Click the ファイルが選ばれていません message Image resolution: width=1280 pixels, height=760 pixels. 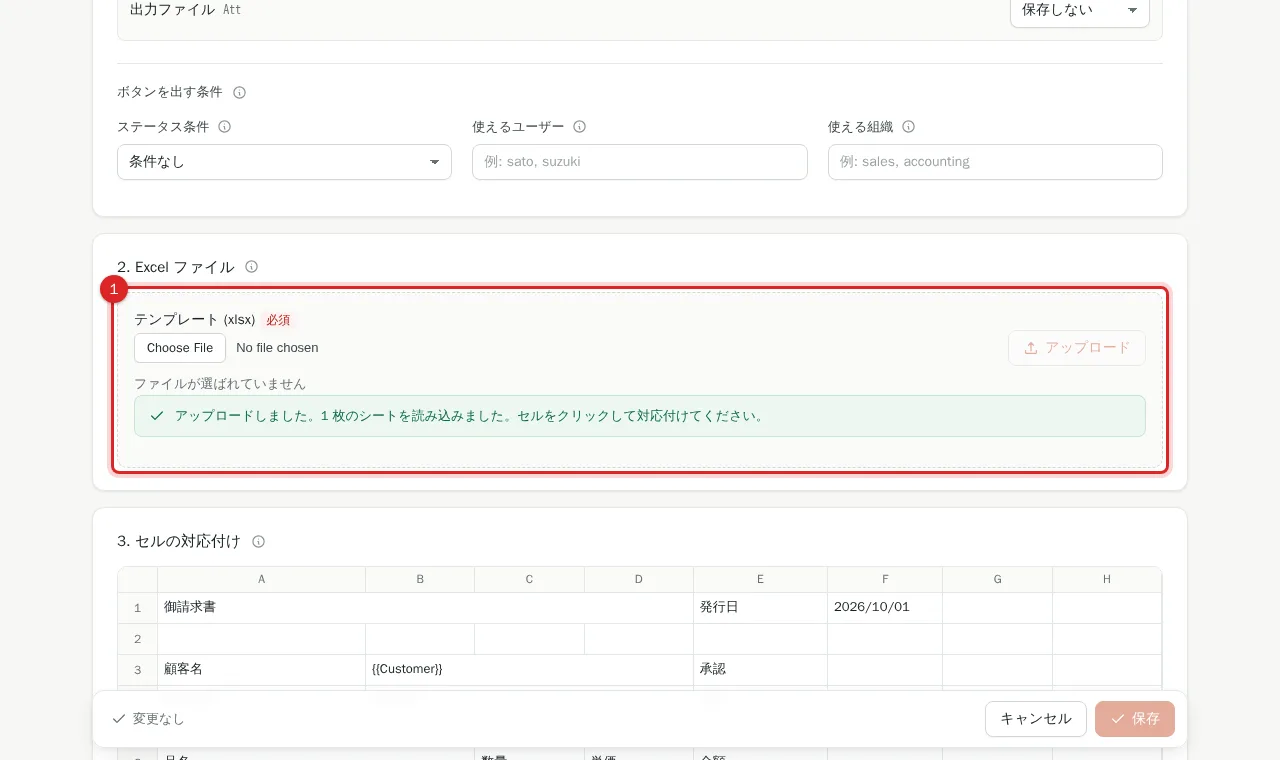pyautogui.click(x=220, y=384)
